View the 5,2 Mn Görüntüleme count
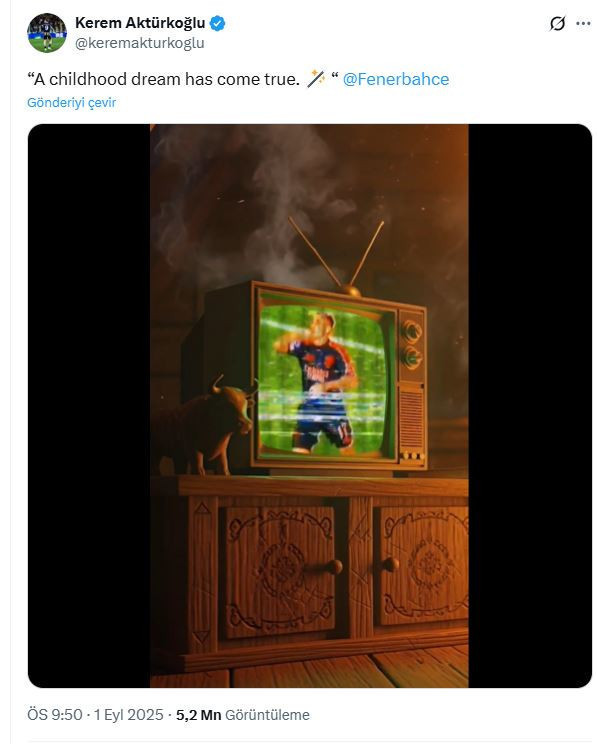Image resolution: width=597 pixels, height=744 pixels. coord(243,715)
